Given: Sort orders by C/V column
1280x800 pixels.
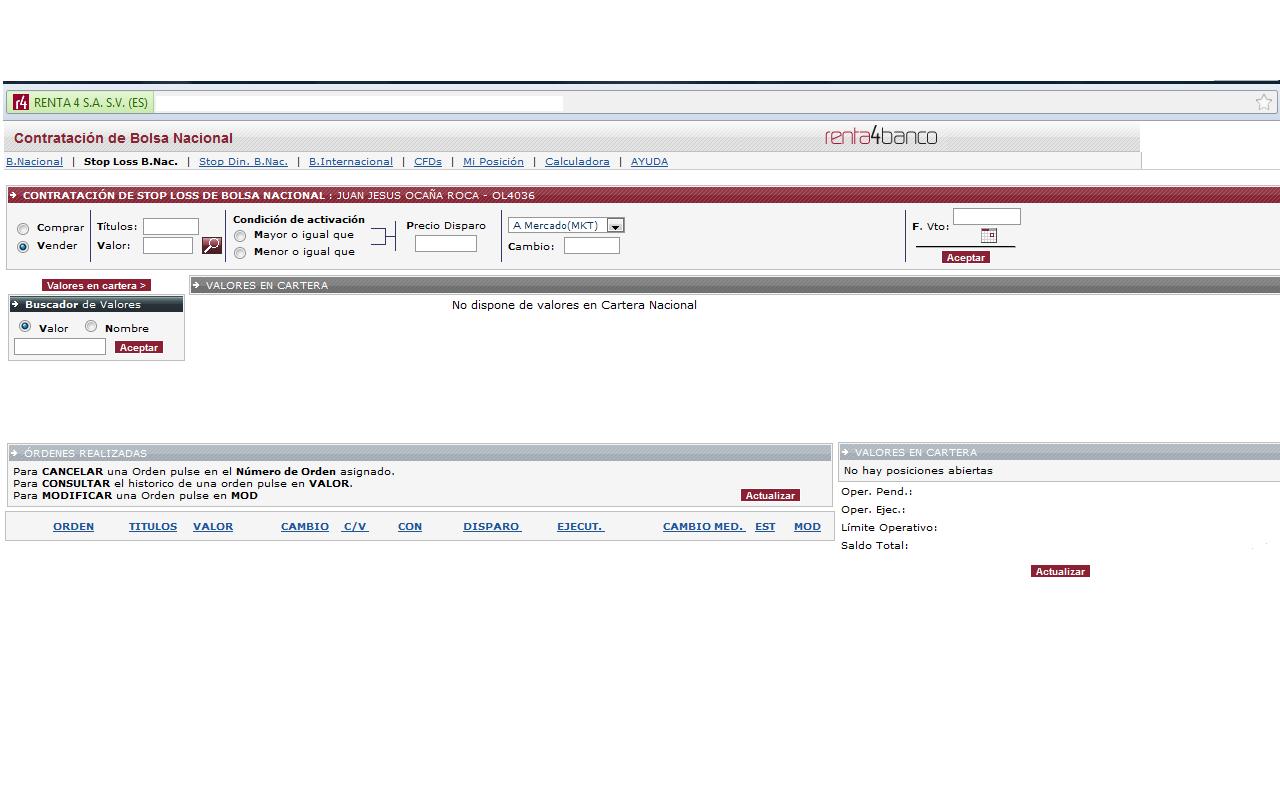Looking at the screenshot, I should click(x=355, y=526).
